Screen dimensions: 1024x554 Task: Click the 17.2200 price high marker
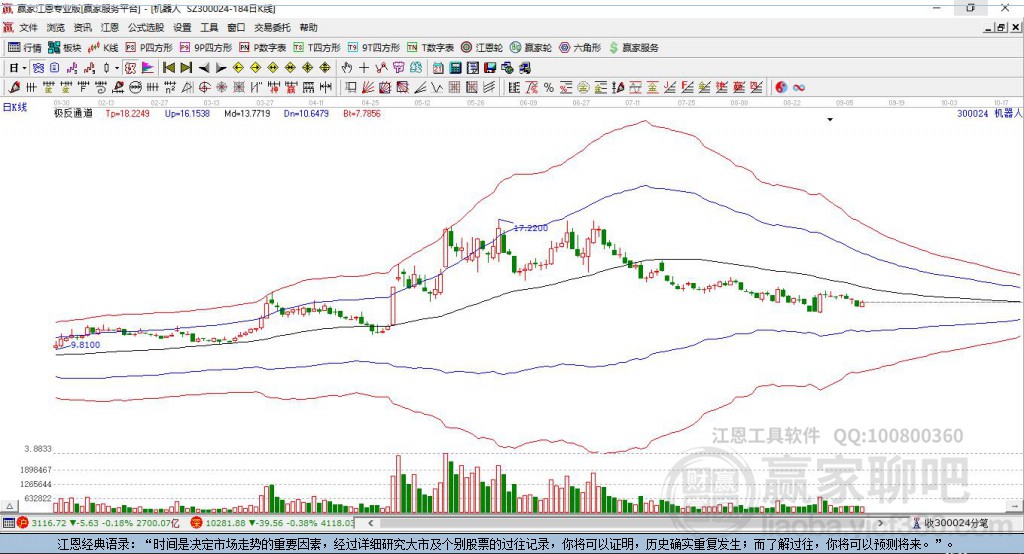[x=531, y=228]
